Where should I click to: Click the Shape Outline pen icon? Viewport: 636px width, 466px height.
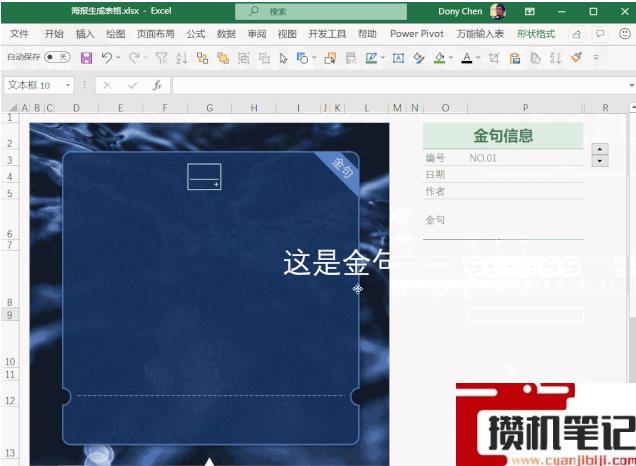coord(371,58)
